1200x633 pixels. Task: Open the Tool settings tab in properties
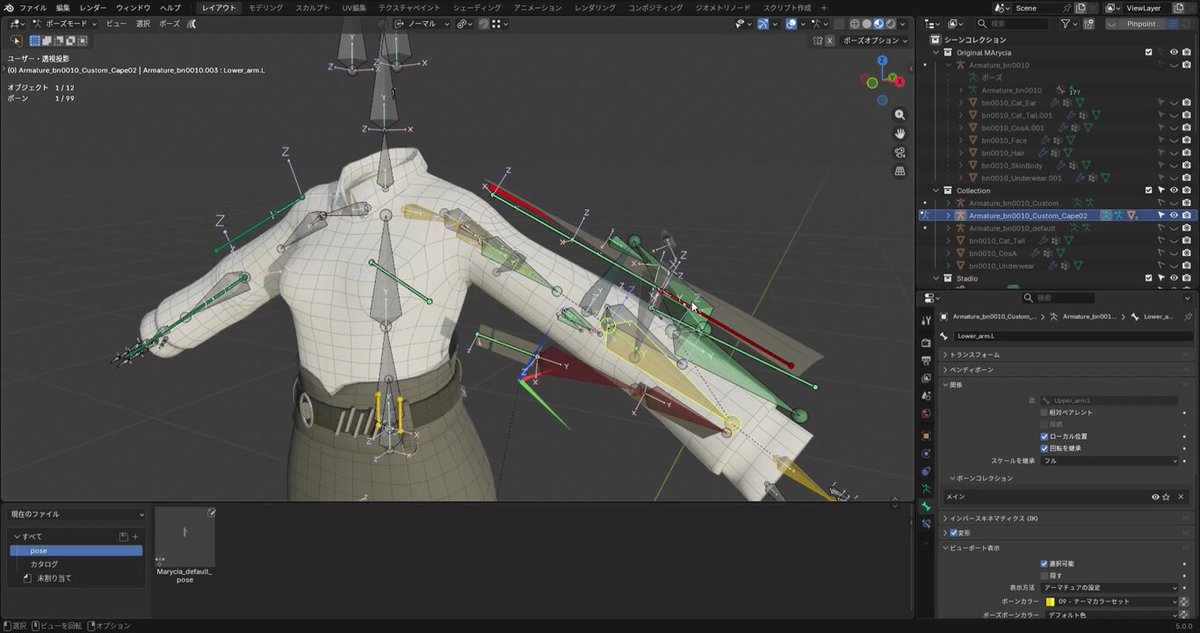coord(926,320)
